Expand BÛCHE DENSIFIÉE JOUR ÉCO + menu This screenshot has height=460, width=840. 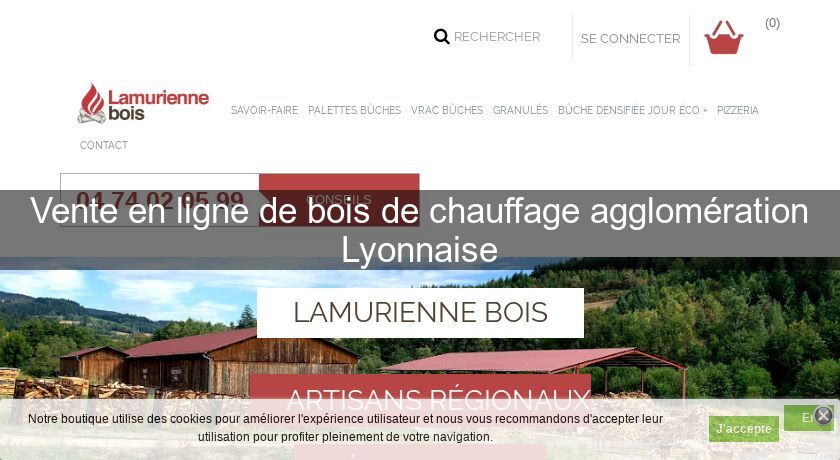632,110
